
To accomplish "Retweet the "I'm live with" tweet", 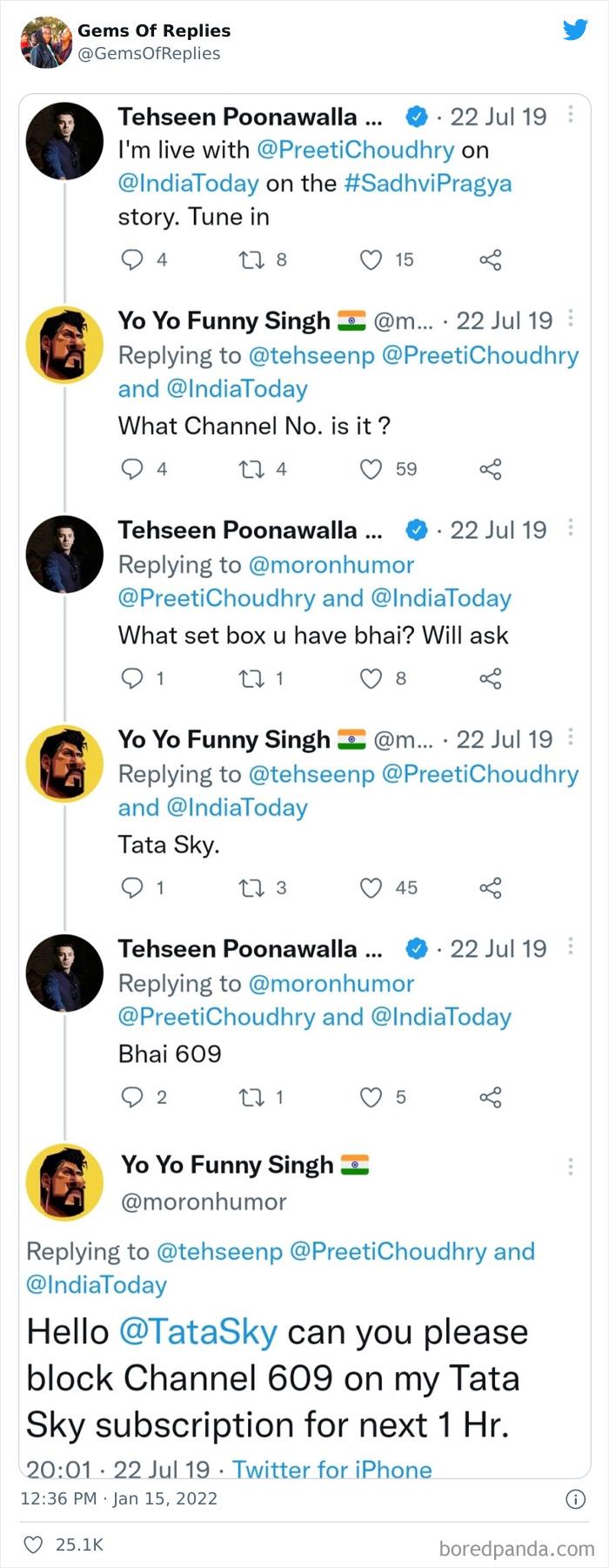I will 251,259.
